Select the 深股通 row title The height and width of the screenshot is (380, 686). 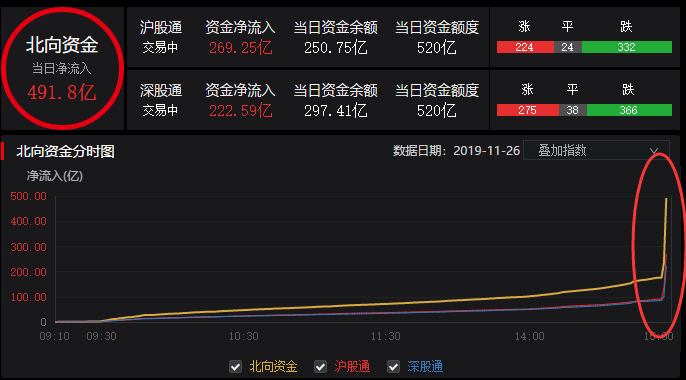[x=161, y=91]
